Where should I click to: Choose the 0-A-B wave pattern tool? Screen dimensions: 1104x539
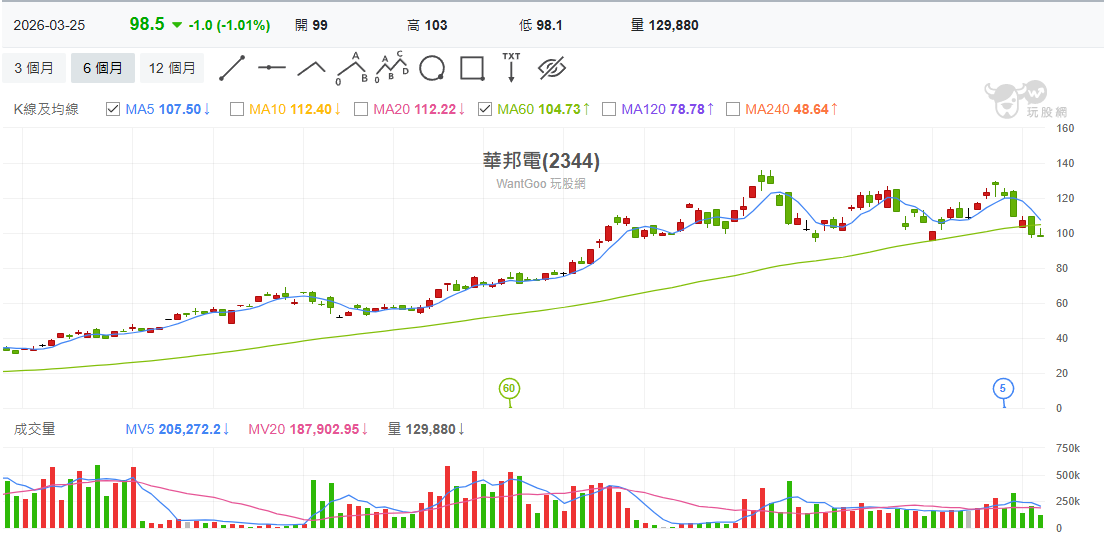351,68
